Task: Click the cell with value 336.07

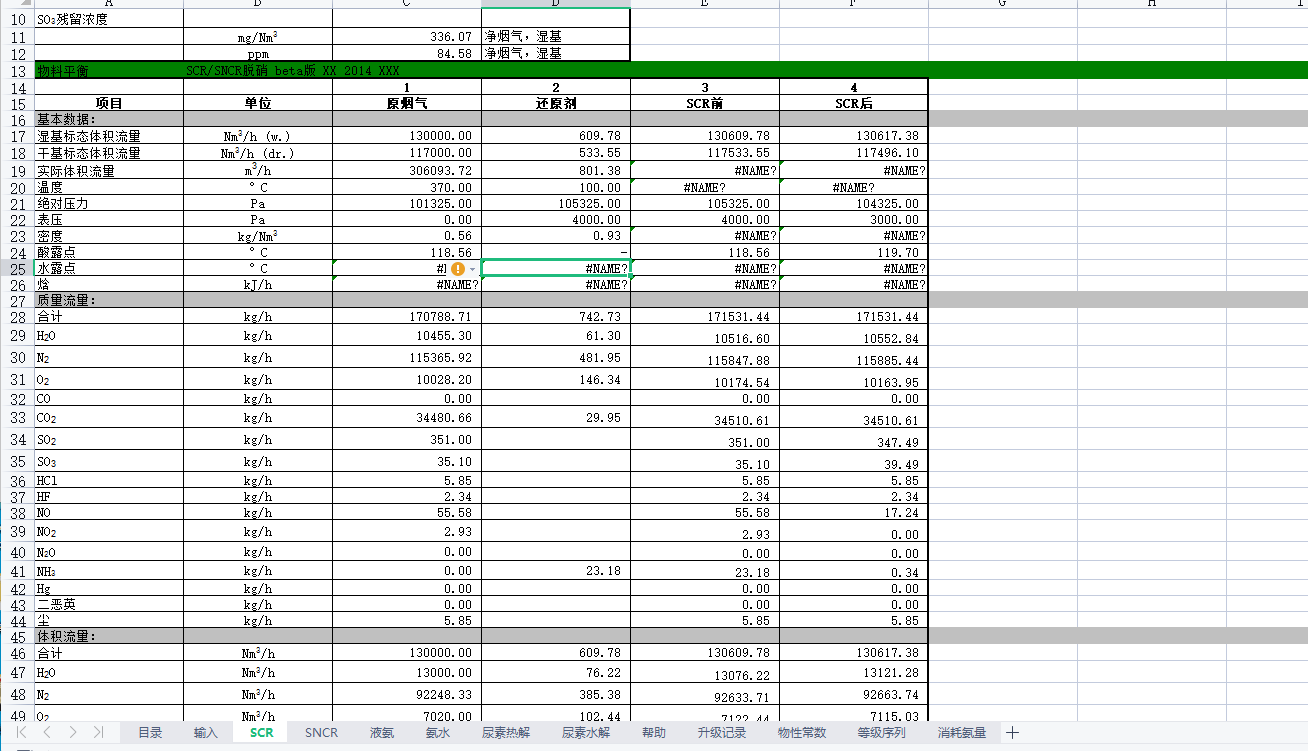Action: point(407,36)
